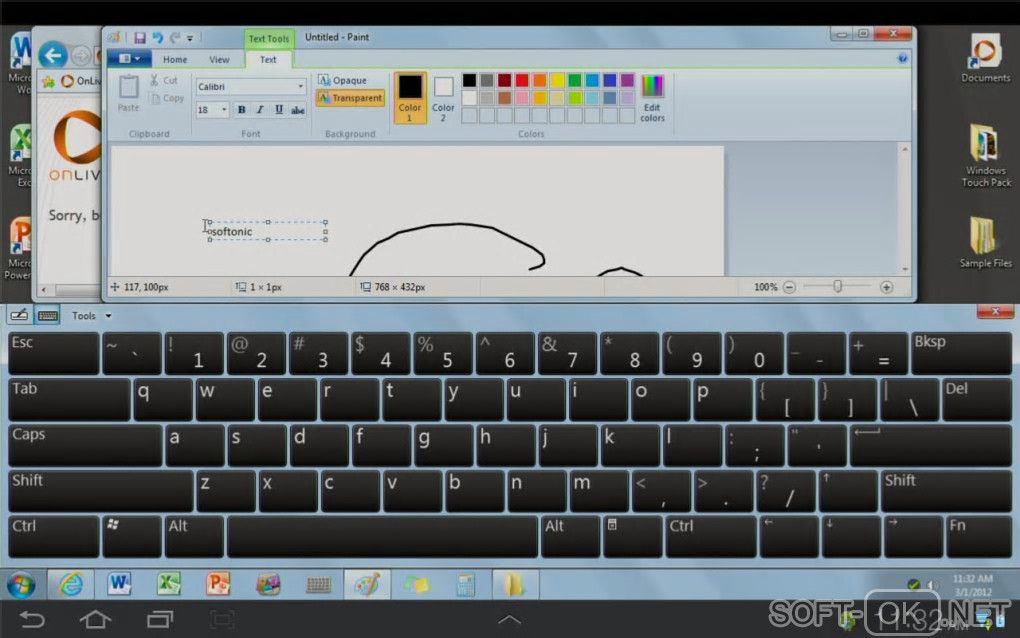
Task: Switch to handwriting input panel mode
Action: click(19, 315)
